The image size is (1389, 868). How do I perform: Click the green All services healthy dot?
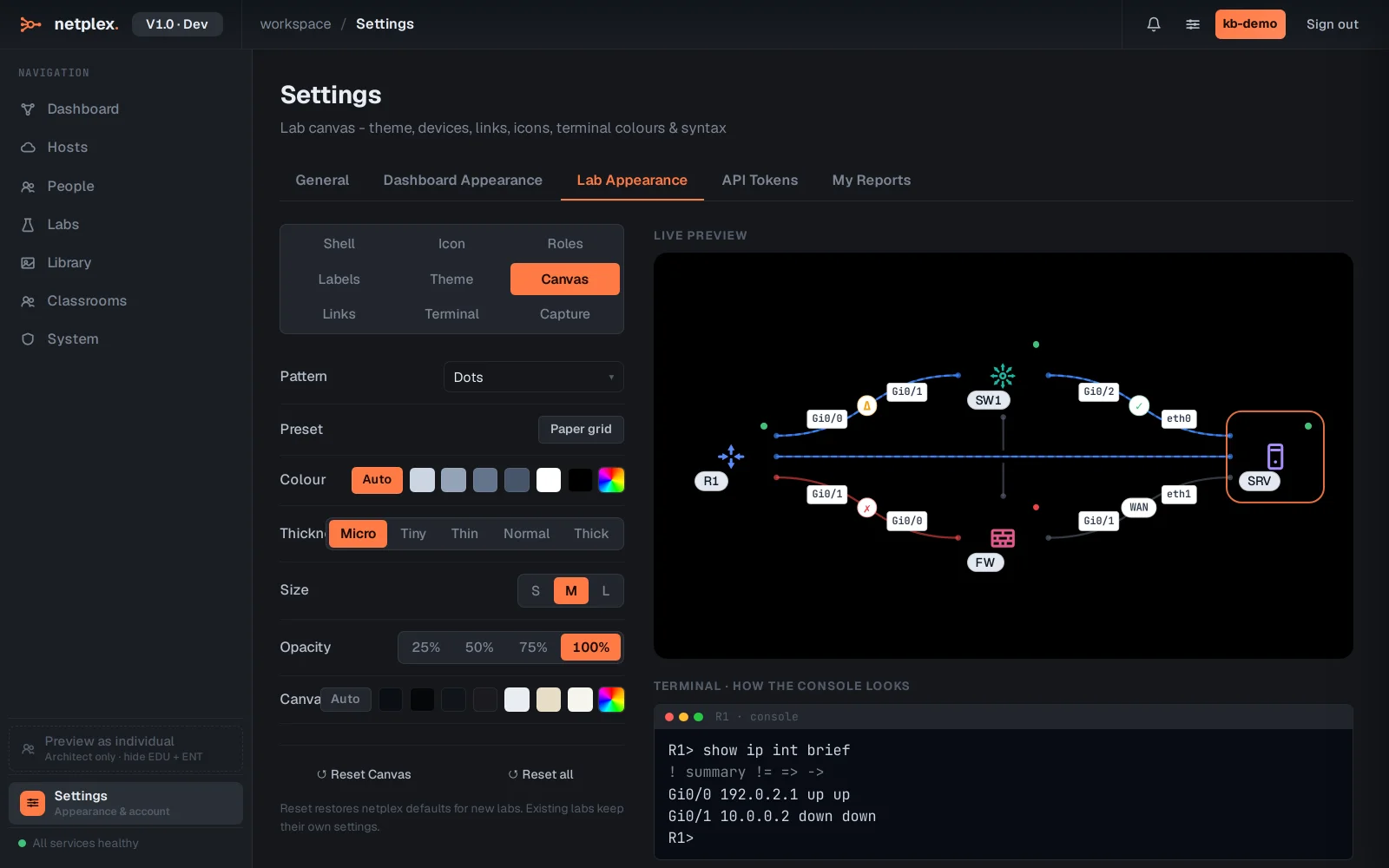tap(23, 843)
